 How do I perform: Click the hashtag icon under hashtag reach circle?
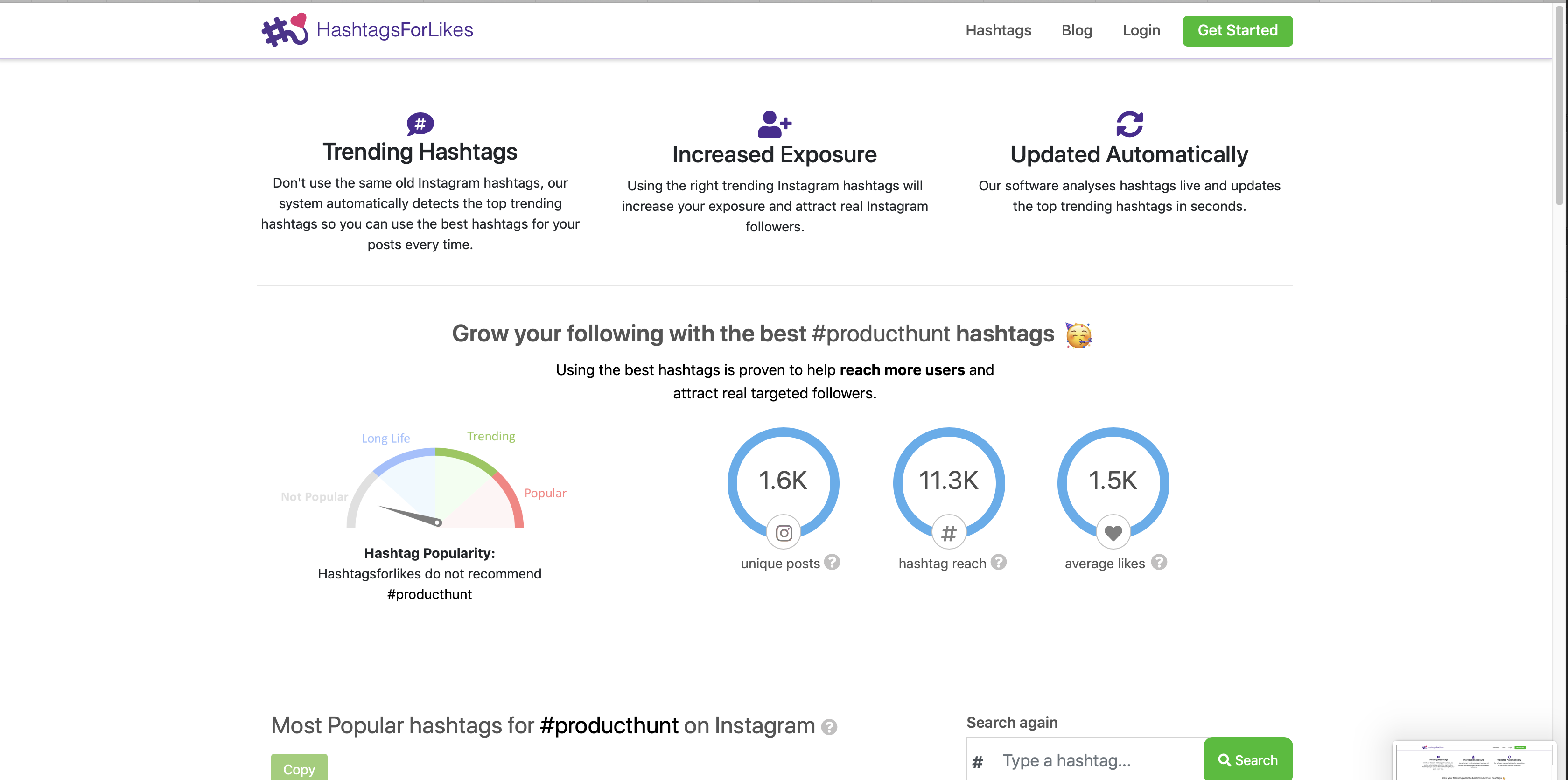point(948,532)
